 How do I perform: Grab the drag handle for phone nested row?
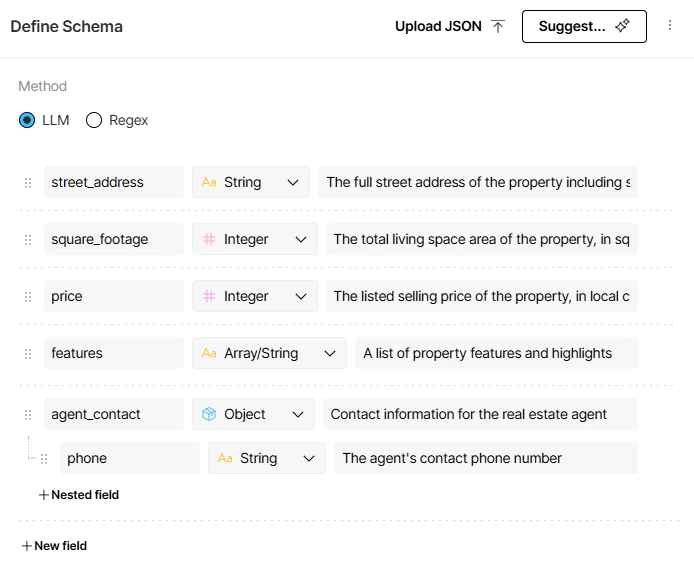pyautogui.click(x=44, y=459)
